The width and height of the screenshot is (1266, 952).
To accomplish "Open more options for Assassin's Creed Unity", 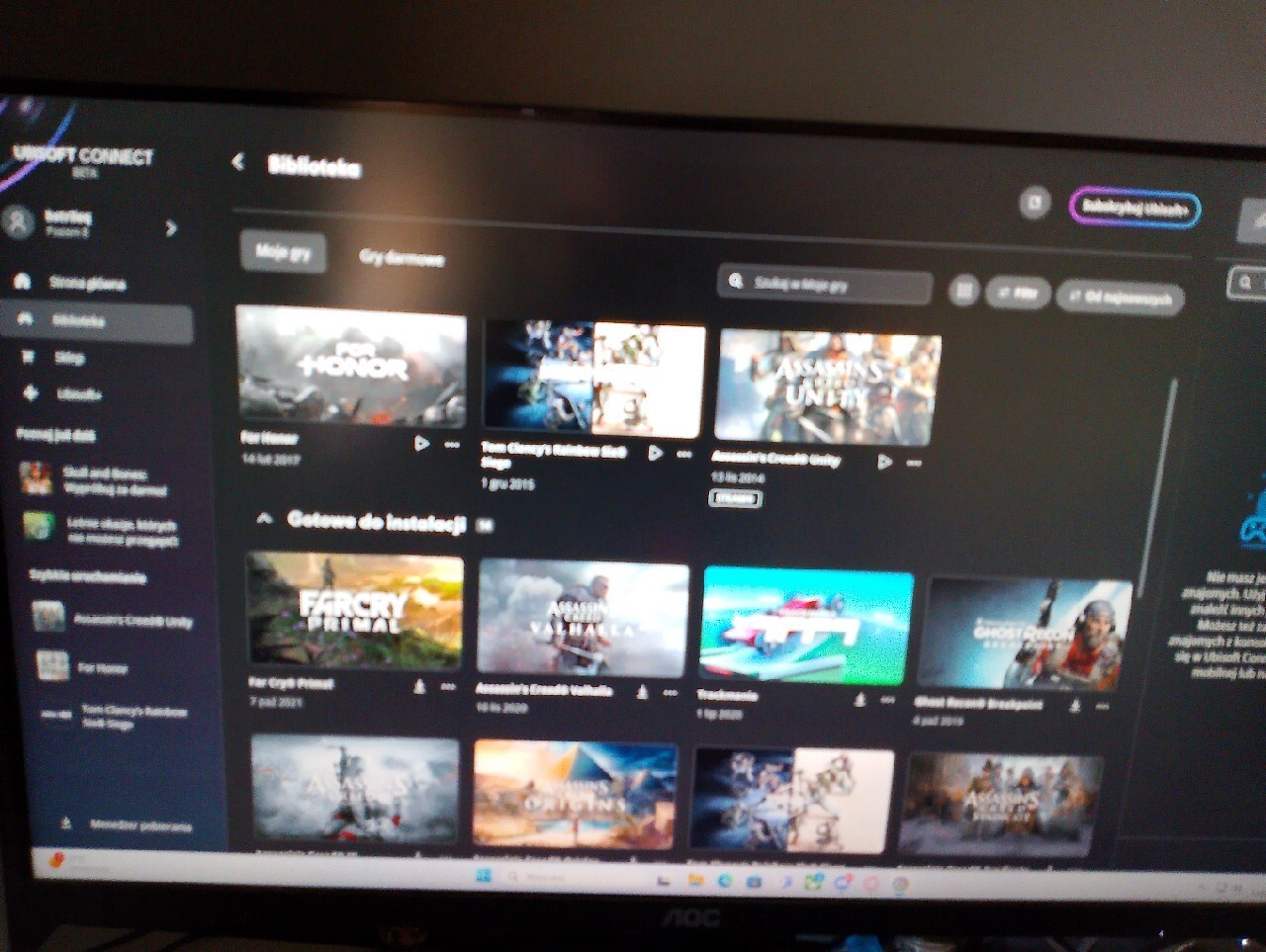I will [914, 463].
